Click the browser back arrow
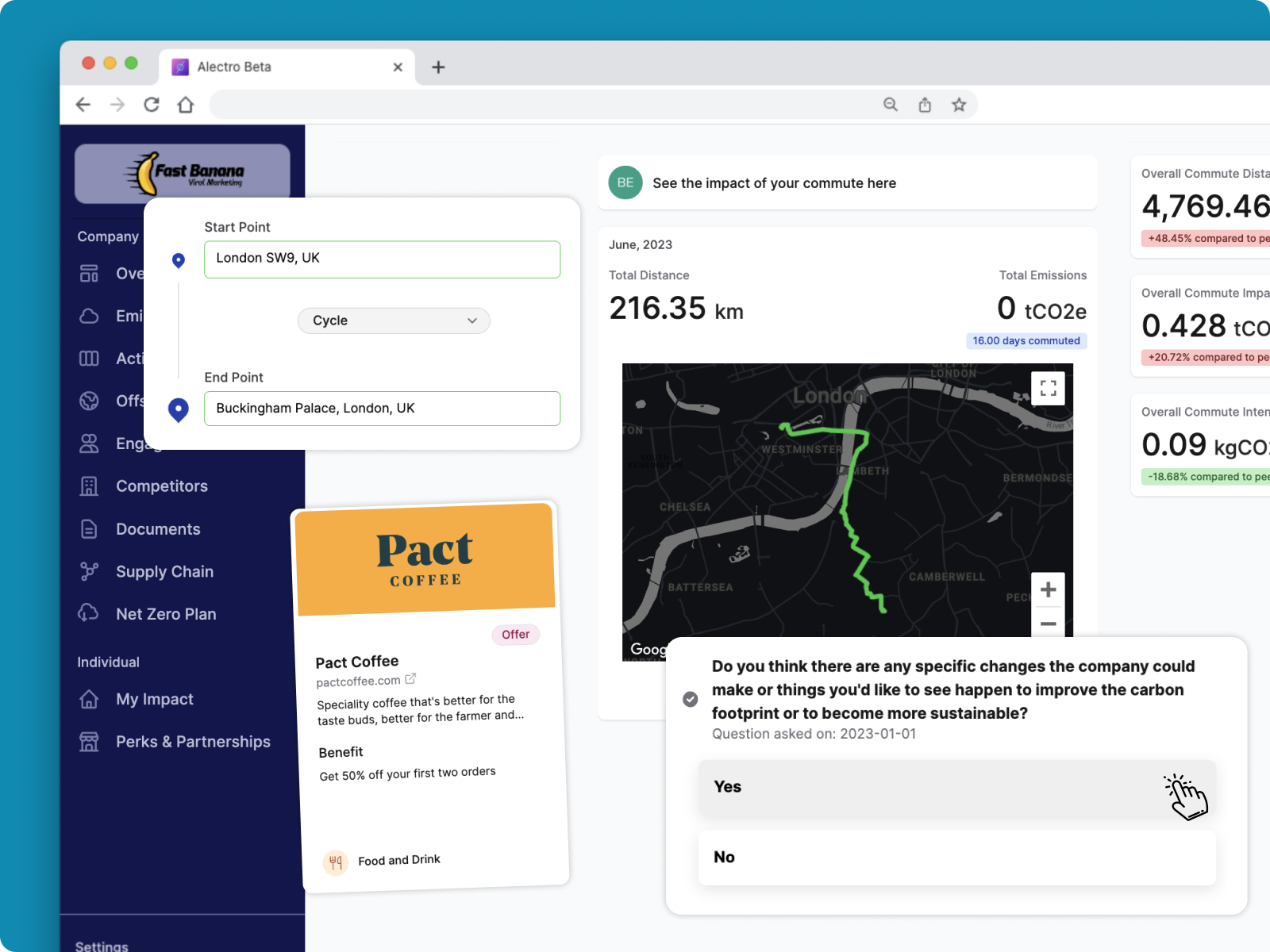The height and width of the screenshot is (952, 1270). pyautogui.click(x=83, y=105)
